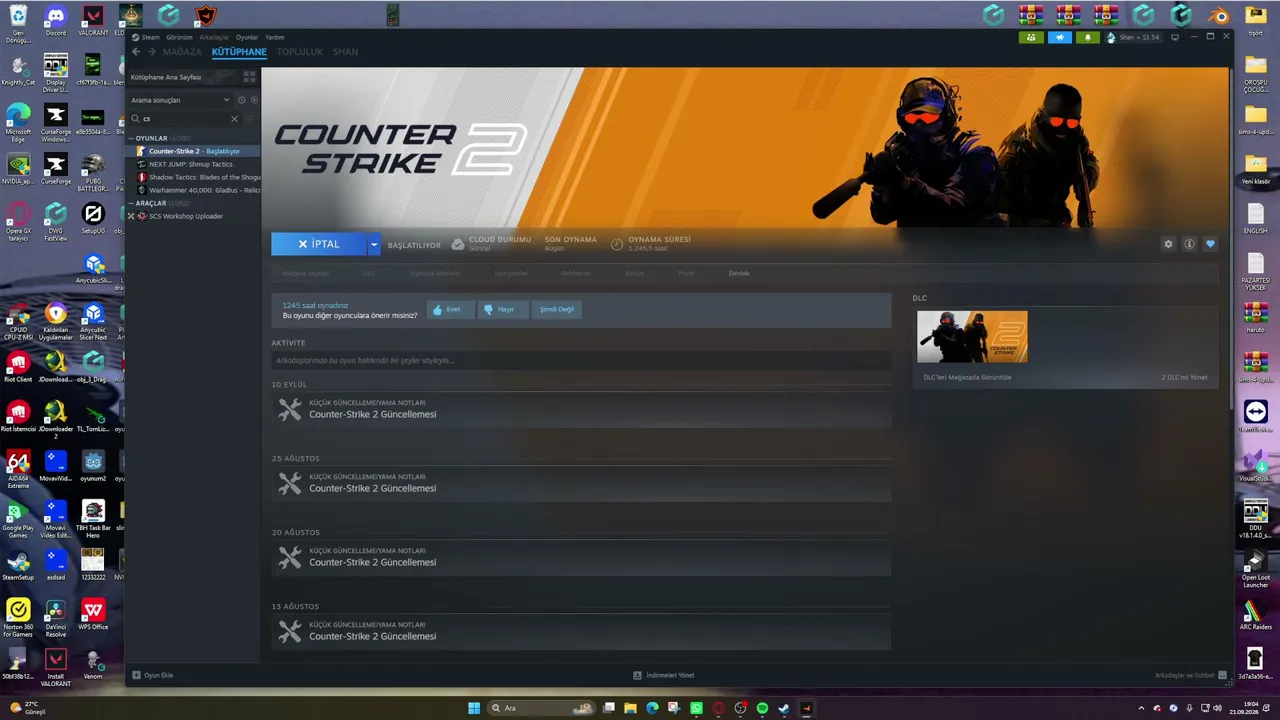Switch to the MAĞAZA tab

point(182,52)
